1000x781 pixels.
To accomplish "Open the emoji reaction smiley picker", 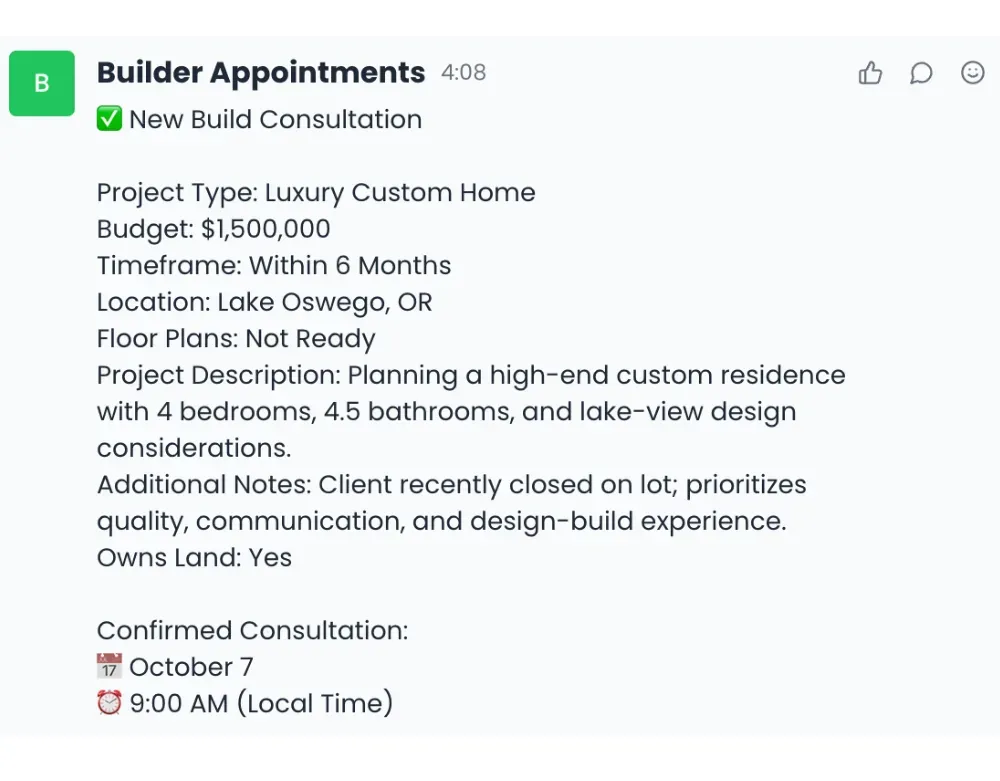I will click(x=972, y=73).
